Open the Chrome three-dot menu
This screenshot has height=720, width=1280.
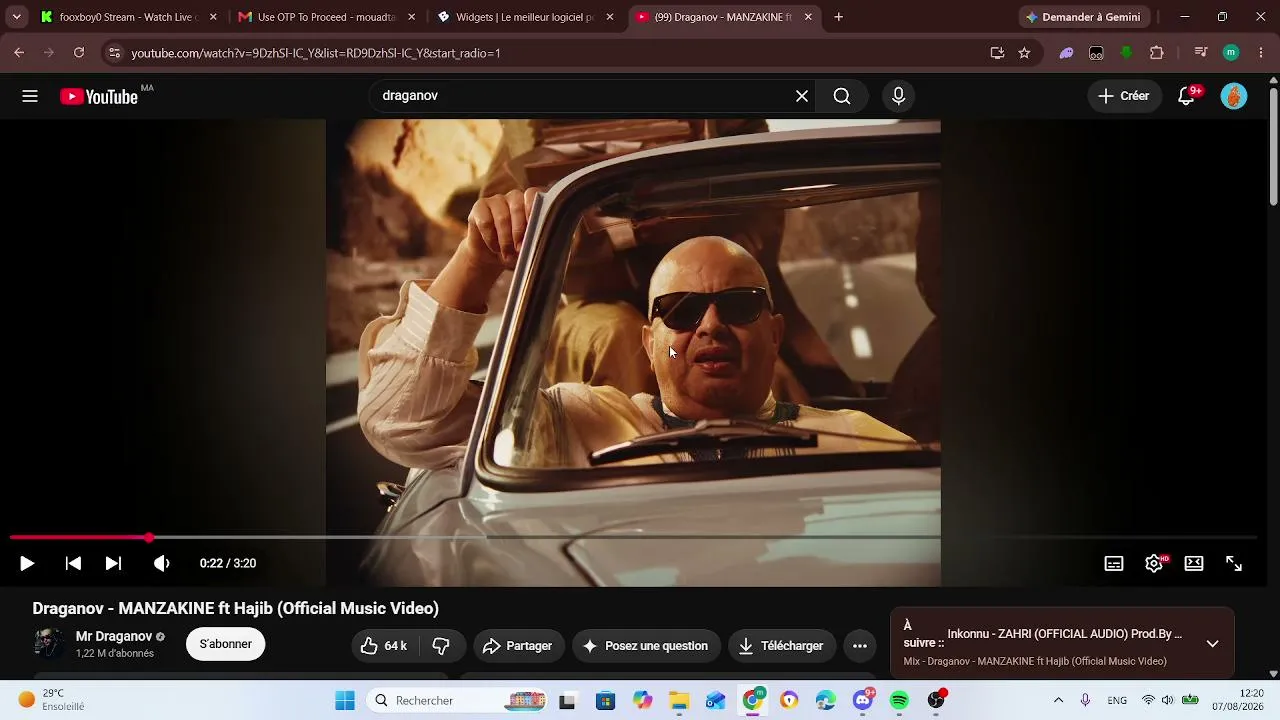[1260, 53]
